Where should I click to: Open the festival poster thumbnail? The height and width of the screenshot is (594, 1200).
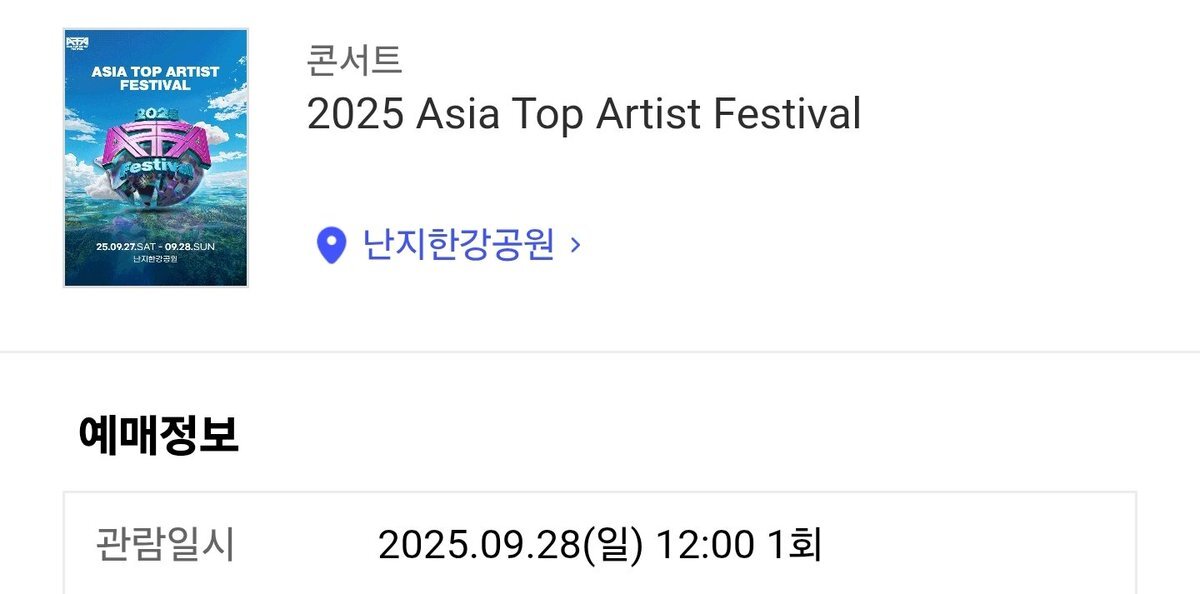click(156, 158)
